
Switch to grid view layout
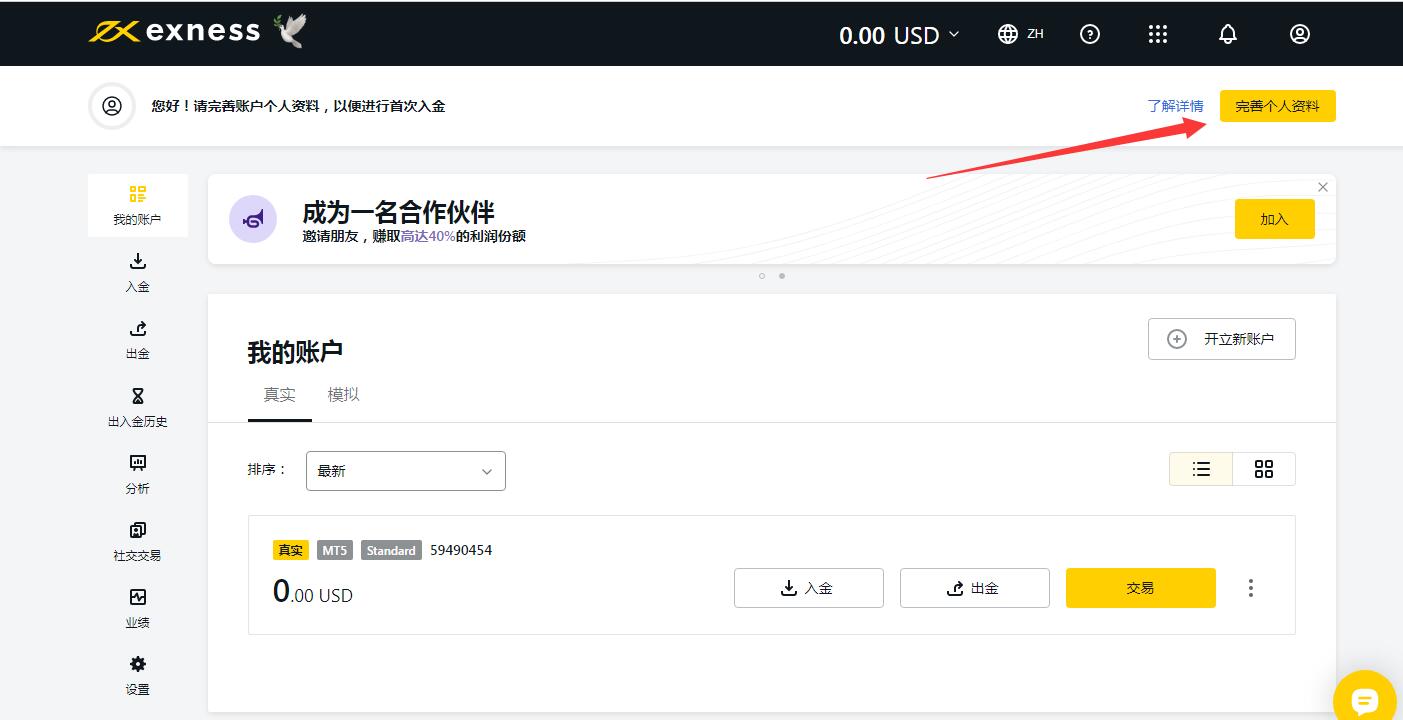click(x=1264, y=469)
